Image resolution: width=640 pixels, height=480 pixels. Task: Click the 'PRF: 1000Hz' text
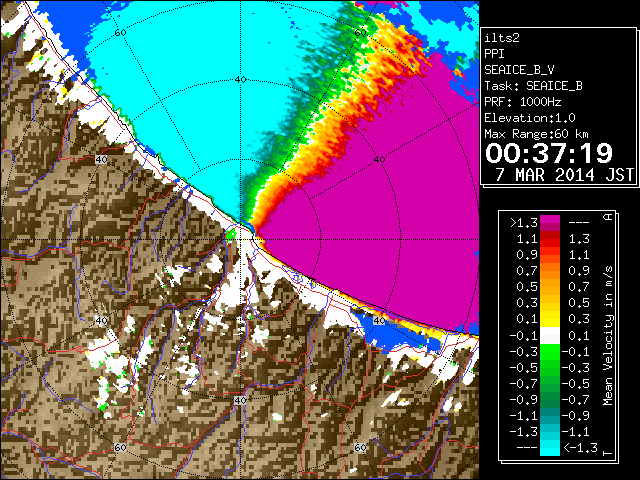point(522,102)
